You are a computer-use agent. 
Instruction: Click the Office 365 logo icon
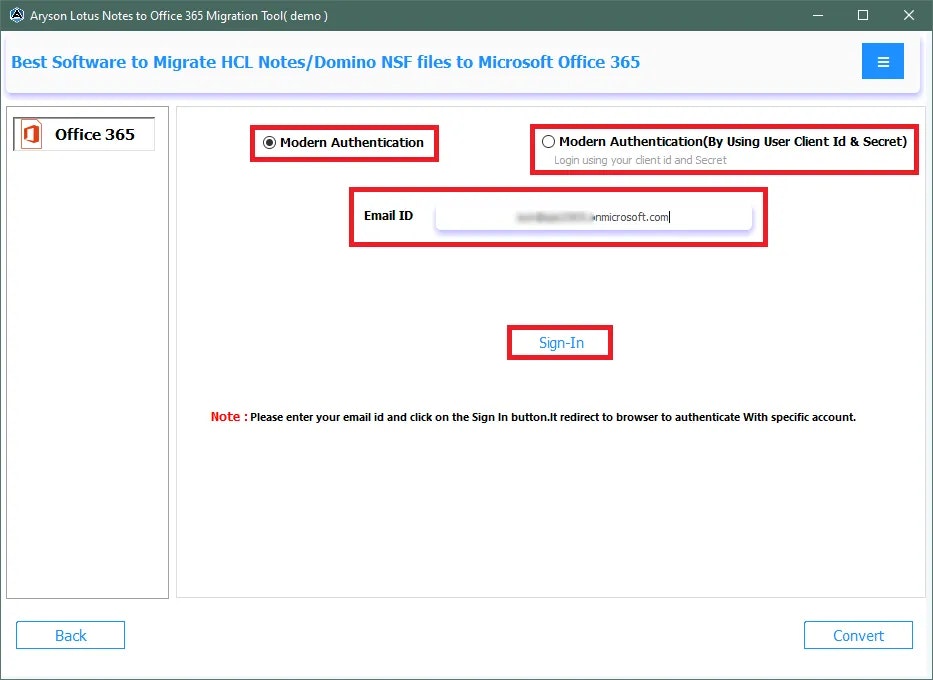coord(32,134)
